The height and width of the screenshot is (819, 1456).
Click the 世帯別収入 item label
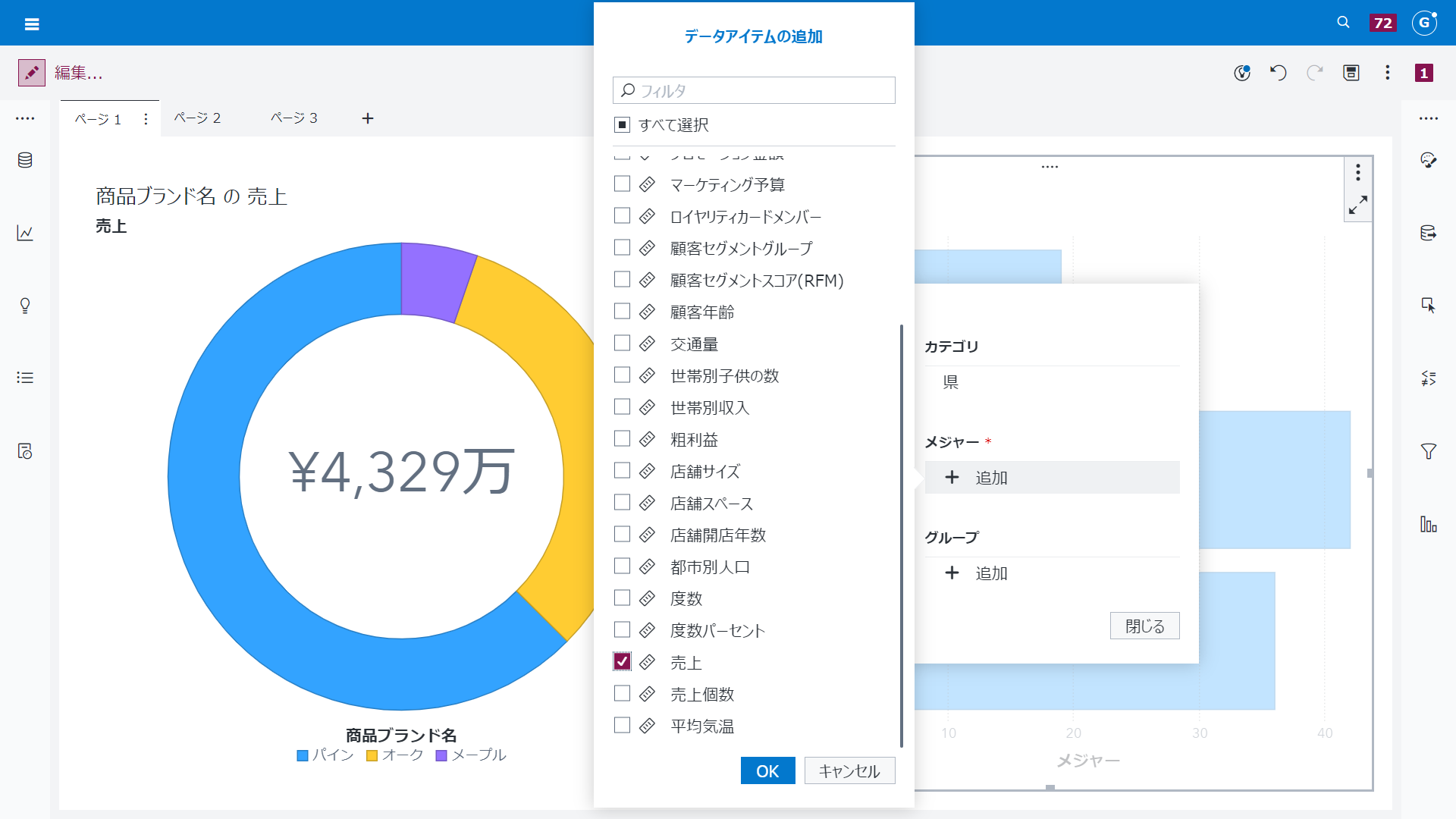[710, 407]
